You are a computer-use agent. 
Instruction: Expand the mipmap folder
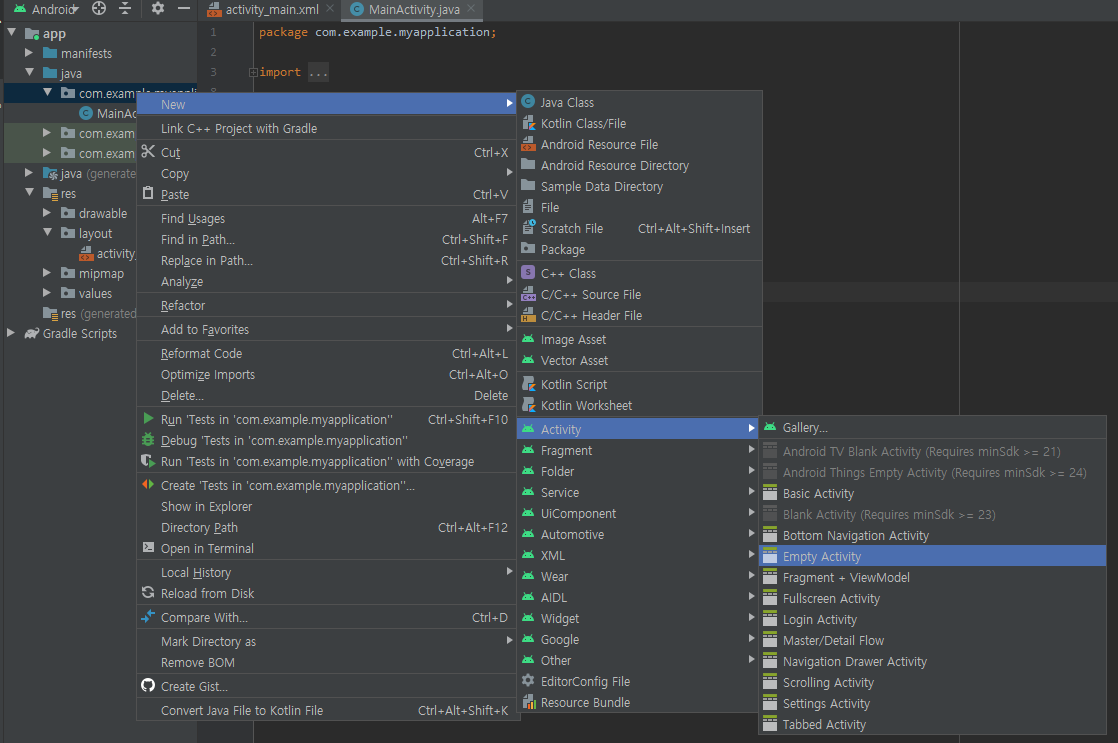pos(47,272)
